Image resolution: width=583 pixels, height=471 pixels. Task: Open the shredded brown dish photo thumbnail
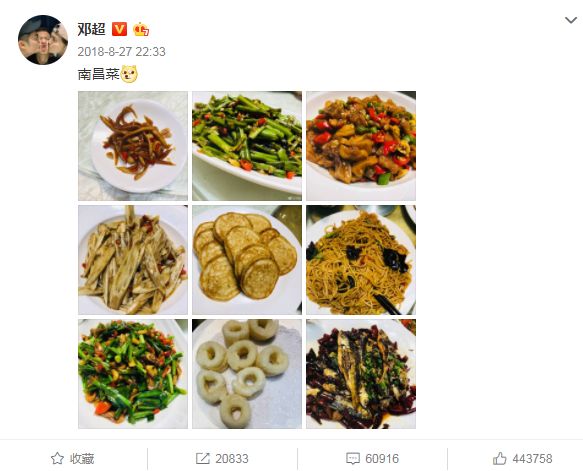133,146
